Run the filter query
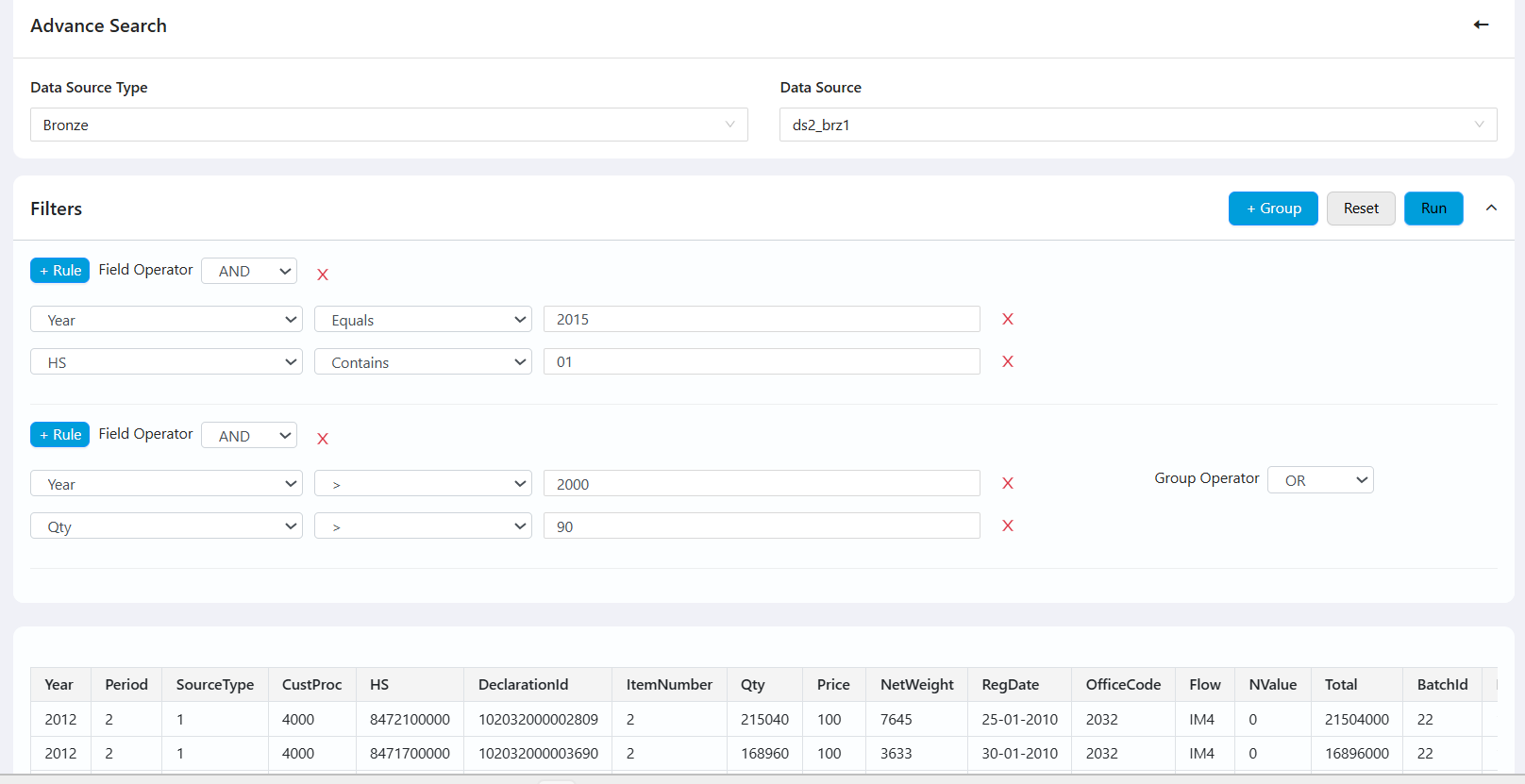The image size is (1525, 784). pos(1433,209)
